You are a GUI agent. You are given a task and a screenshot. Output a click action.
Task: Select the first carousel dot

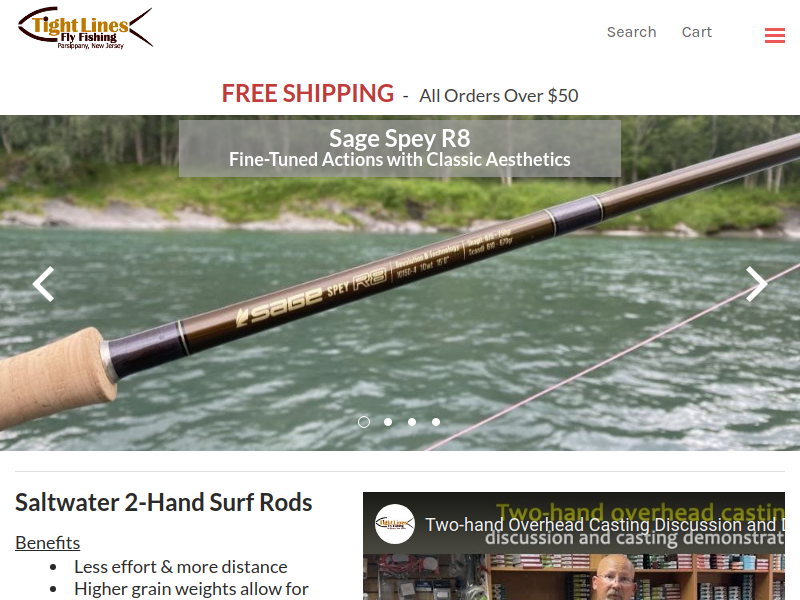pos(364,422)
